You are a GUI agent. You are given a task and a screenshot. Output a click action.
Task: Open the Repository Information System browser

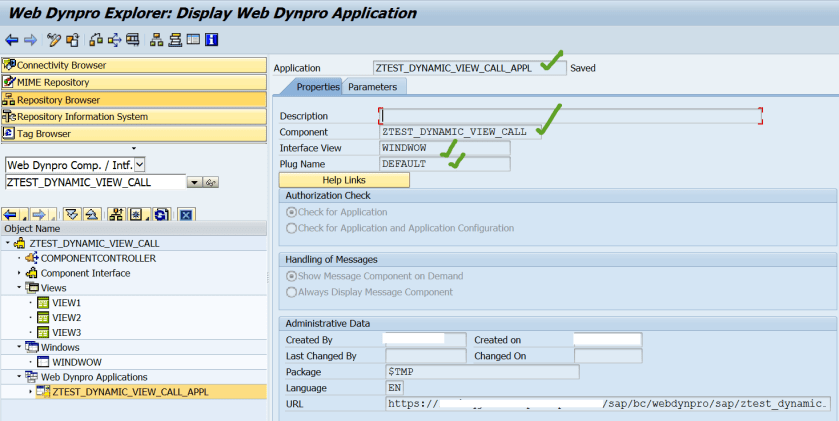82,116
